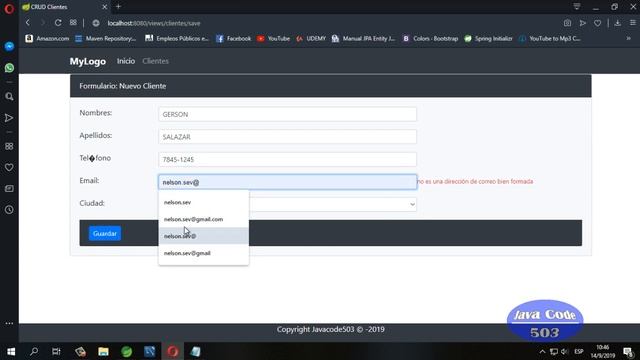Image resolution: width=640 pixels, height=360 pixels.
Task: Open Manual JPA Entity bookmark
Action: pyautogui.click(x=364, y=38)
